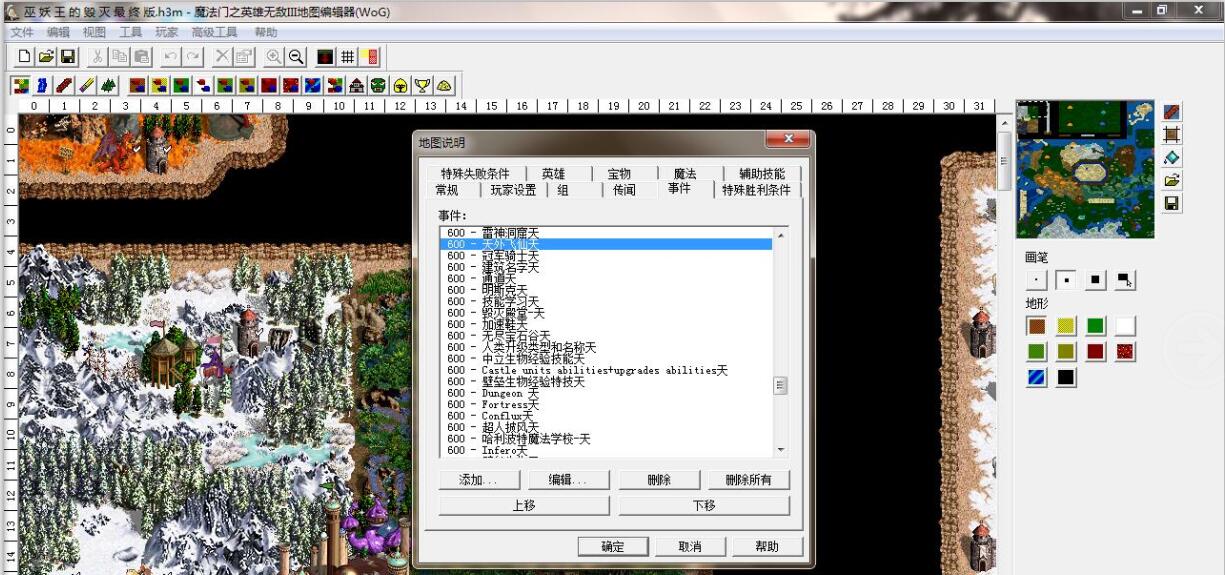Click the open folder icon beside minimap

coord(1172,180)
